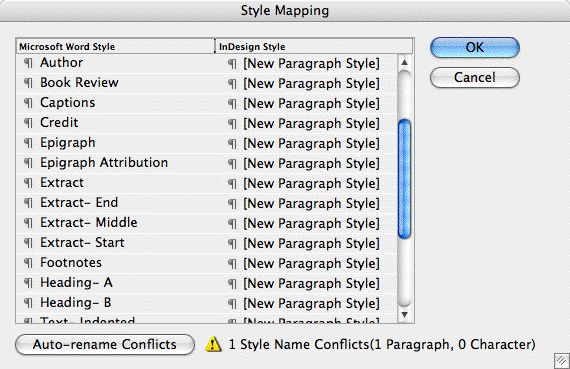Select the Extract- End Word style
Viewport: 570px width, 369px height.
point(79,202)
